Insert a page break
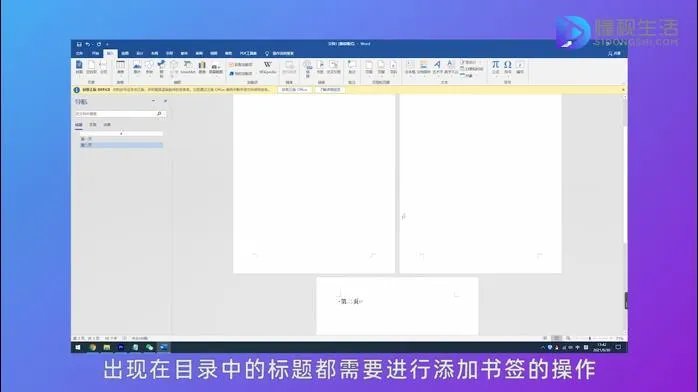Screen dimensions: 698x392 [x=103, y=67]
